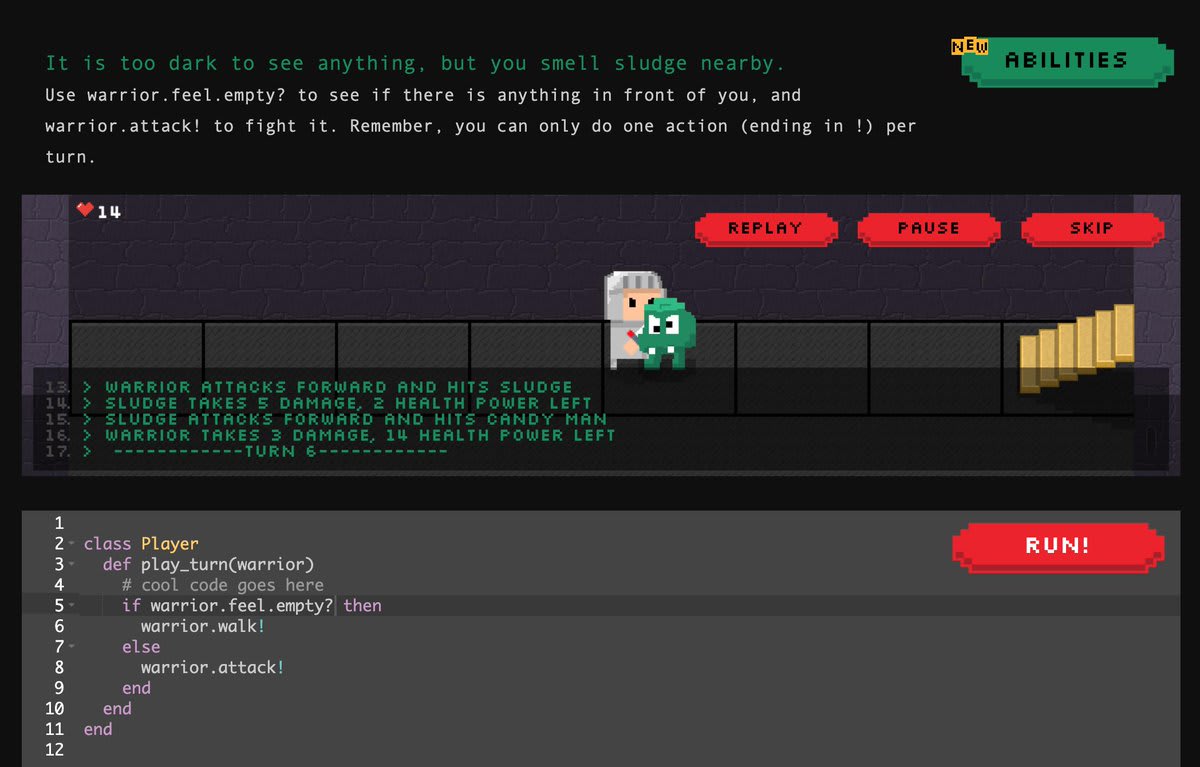Skip the level animation

(1092, 228)
